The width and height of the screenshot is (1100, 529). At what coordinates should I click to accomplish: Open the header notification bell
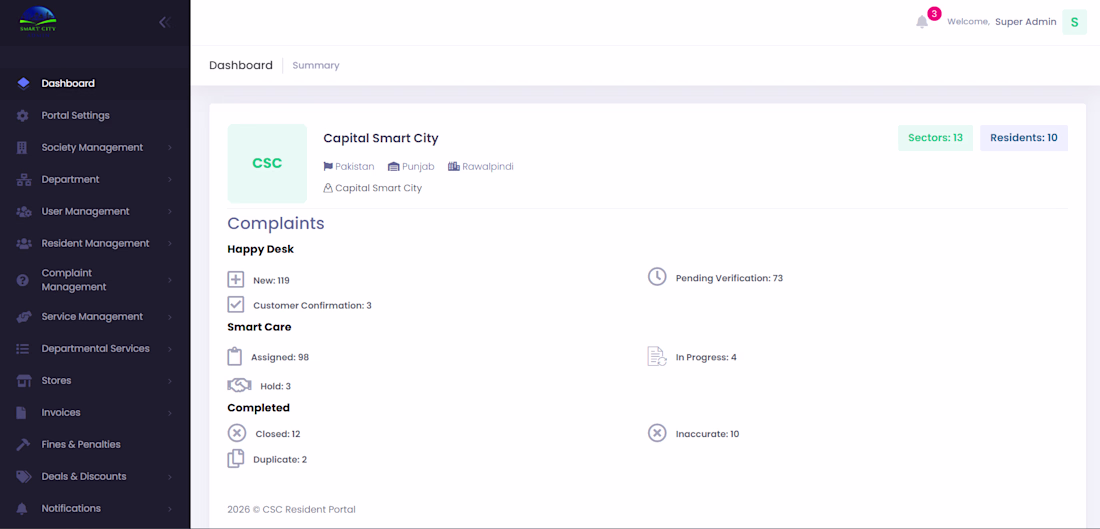[x=922, y=22]
